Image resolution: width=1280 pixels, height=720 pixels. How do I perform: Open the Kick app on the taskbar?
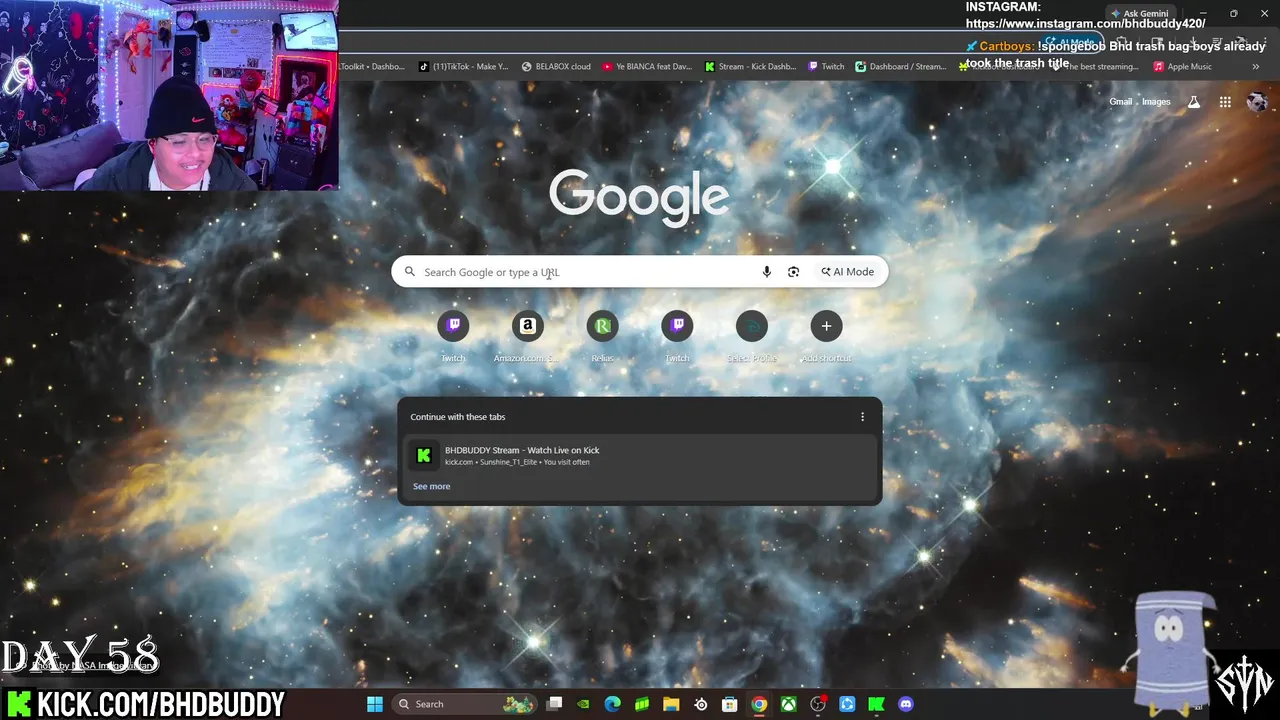(877, 704)
